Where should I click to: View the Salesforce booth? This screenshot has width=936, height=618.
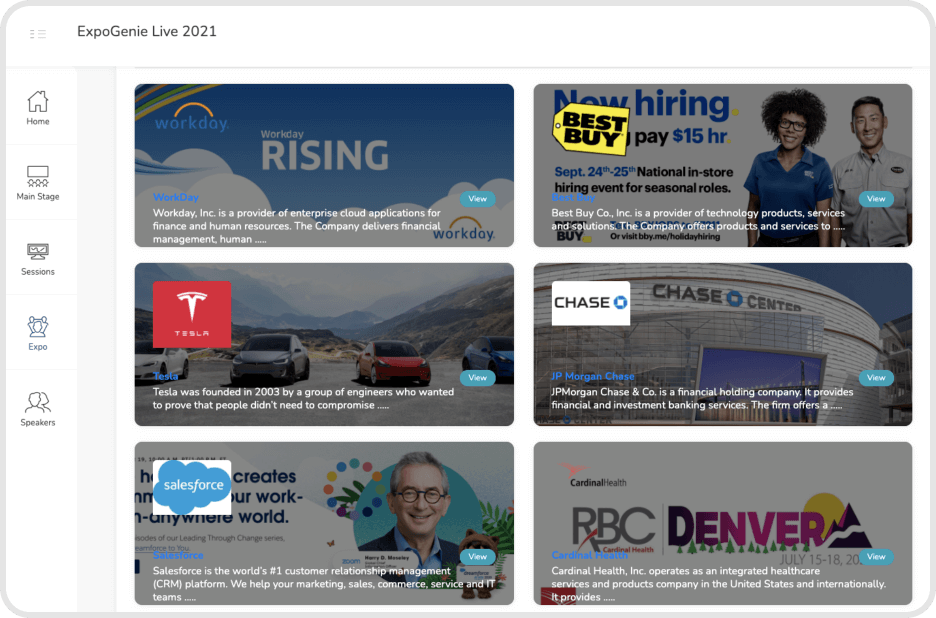point(478,556)
